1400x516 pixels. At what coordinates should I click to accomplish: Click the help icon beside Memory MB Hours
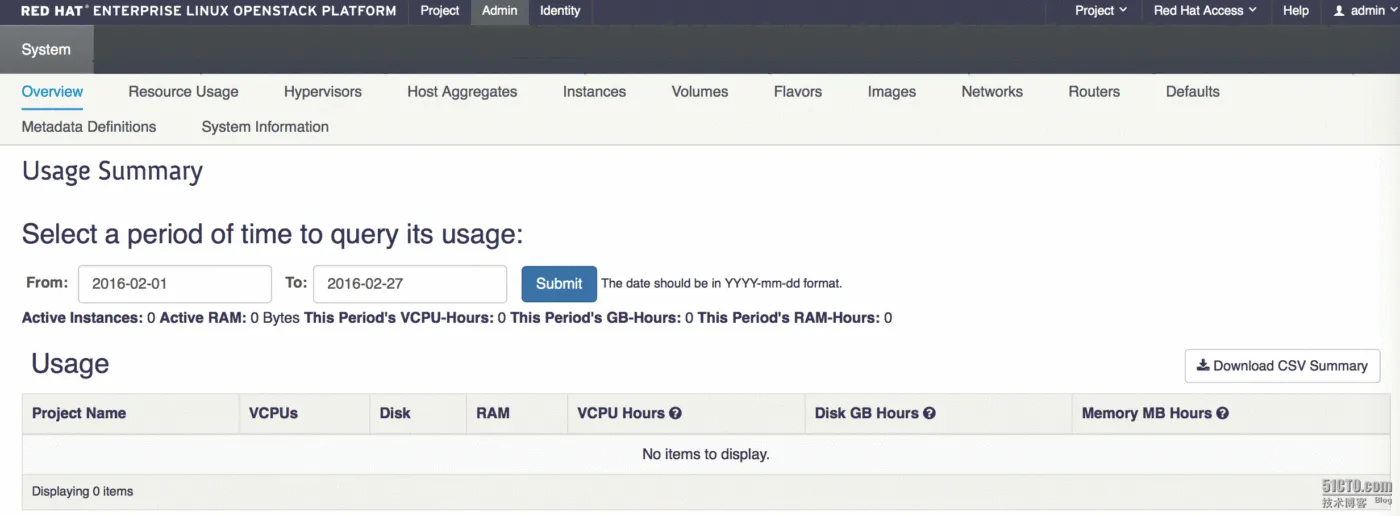tap(1223, 413)
